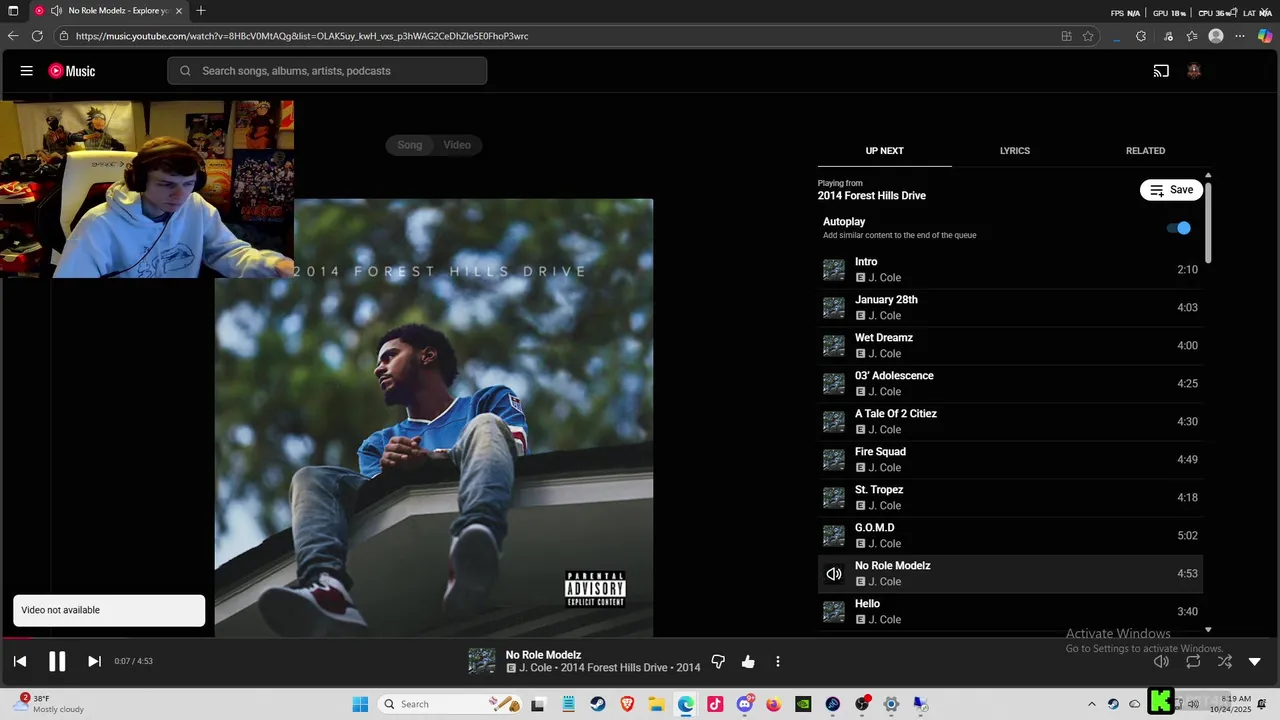1280x720 pixels.
Task: Like No Role Modelz with thumbs up
Action: pyautogui.click(x=748, y=661)
